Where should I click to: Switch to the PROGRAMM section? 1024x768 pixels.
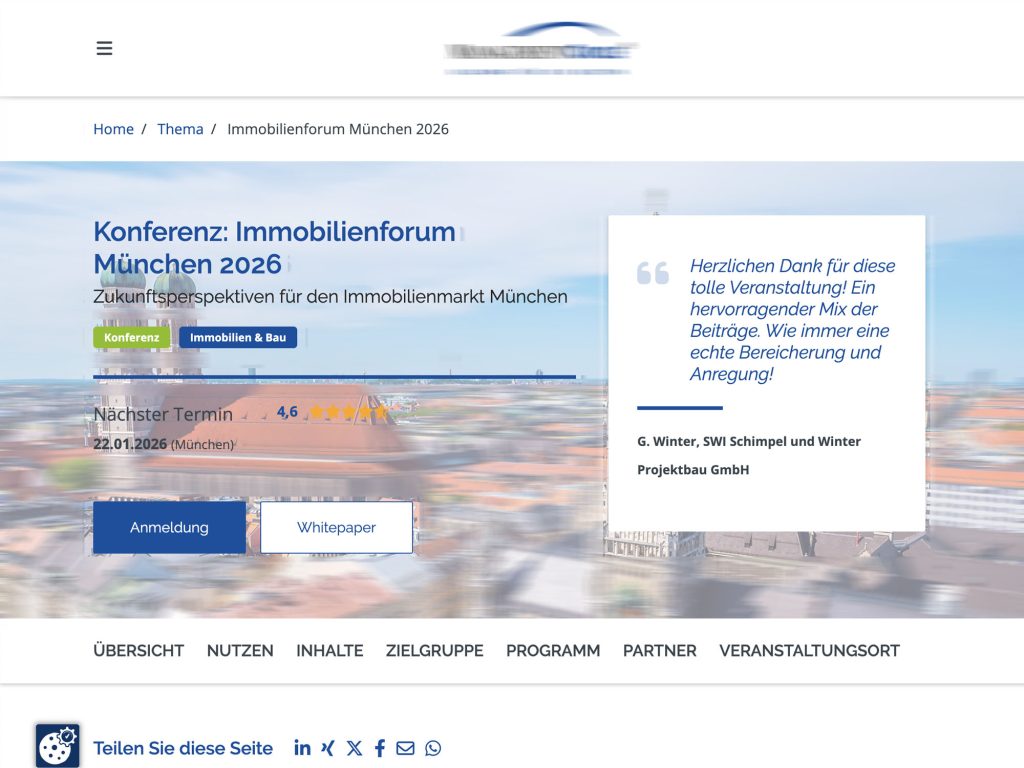(x=554, y=650)
